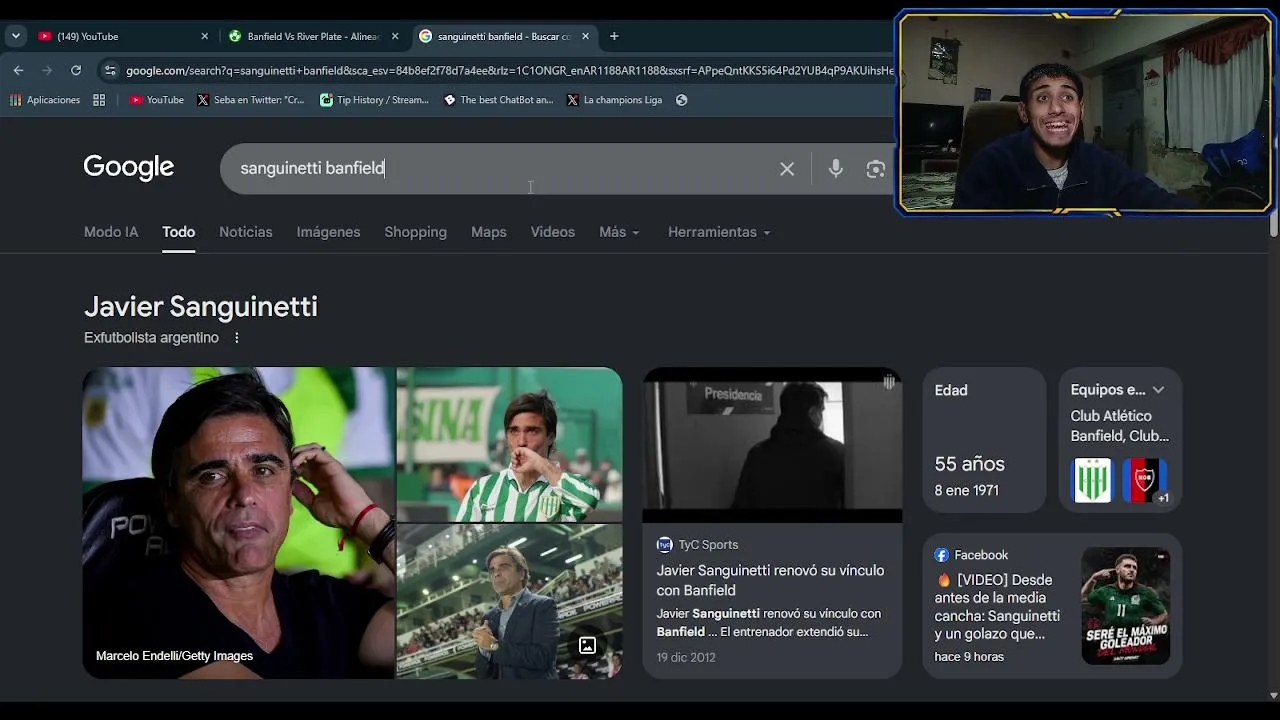The width and height of the screenshot is (1280, 720).
Task: Close the sanguinetti banfield search tab
Action: click(x=585, y=36)
